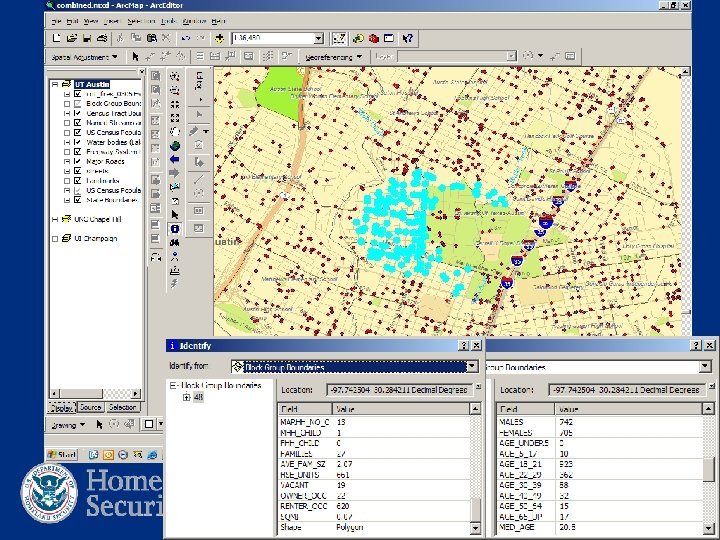Open the Help menu
Viewport: 720px width, 540px height.
pyautogui.click(x=219, y=21)
